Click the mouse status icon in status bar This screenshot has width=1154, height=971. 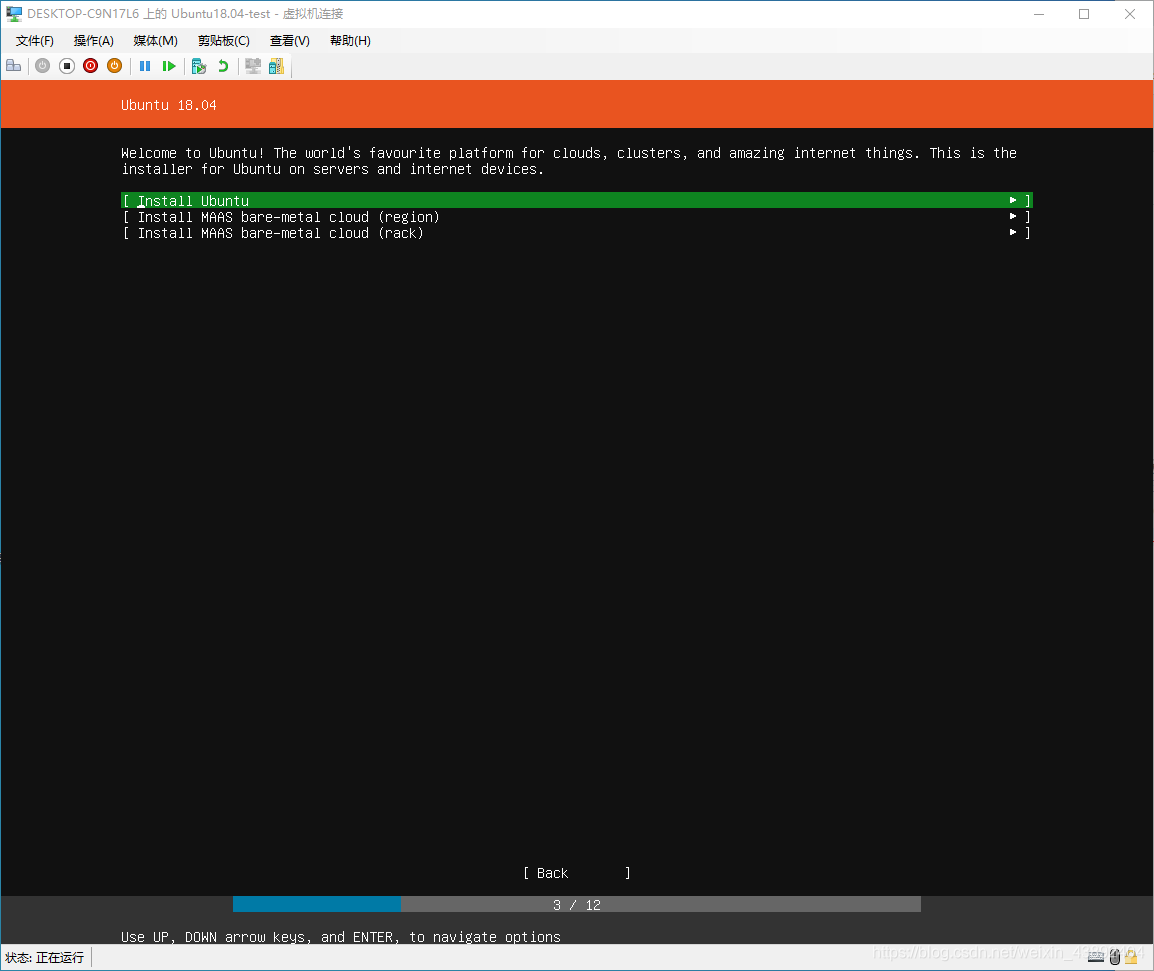pyautogui.click(x=1114, y=957)
